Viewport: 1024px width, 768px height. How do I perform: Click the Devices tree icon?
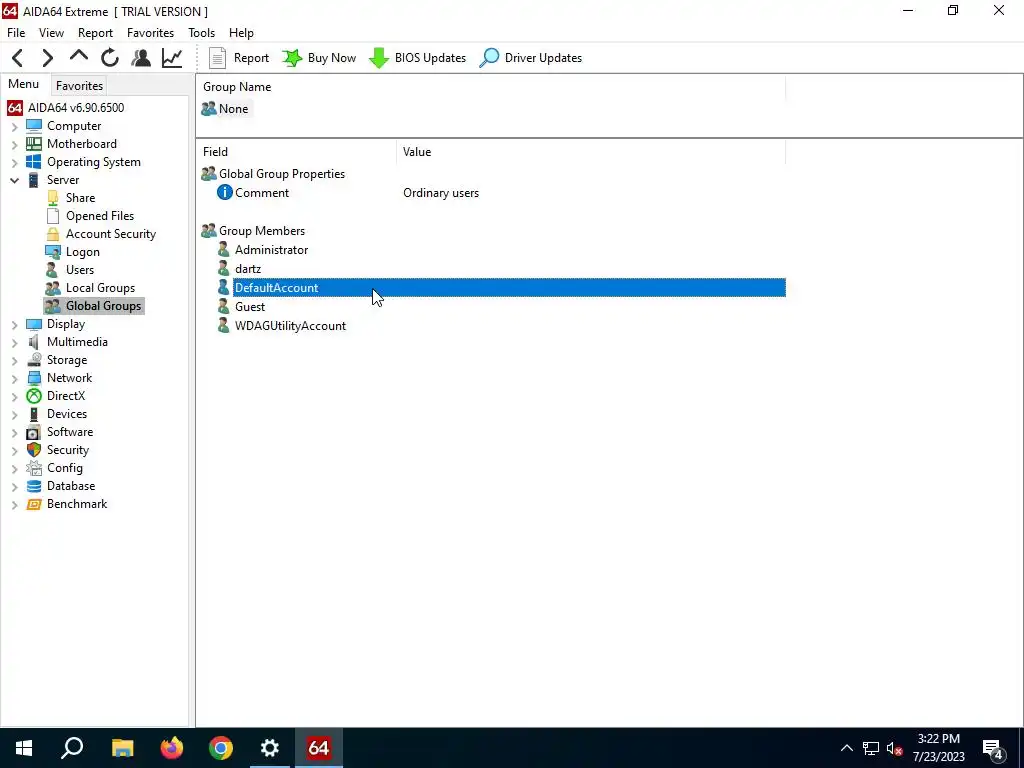click(x=34, y=414)
